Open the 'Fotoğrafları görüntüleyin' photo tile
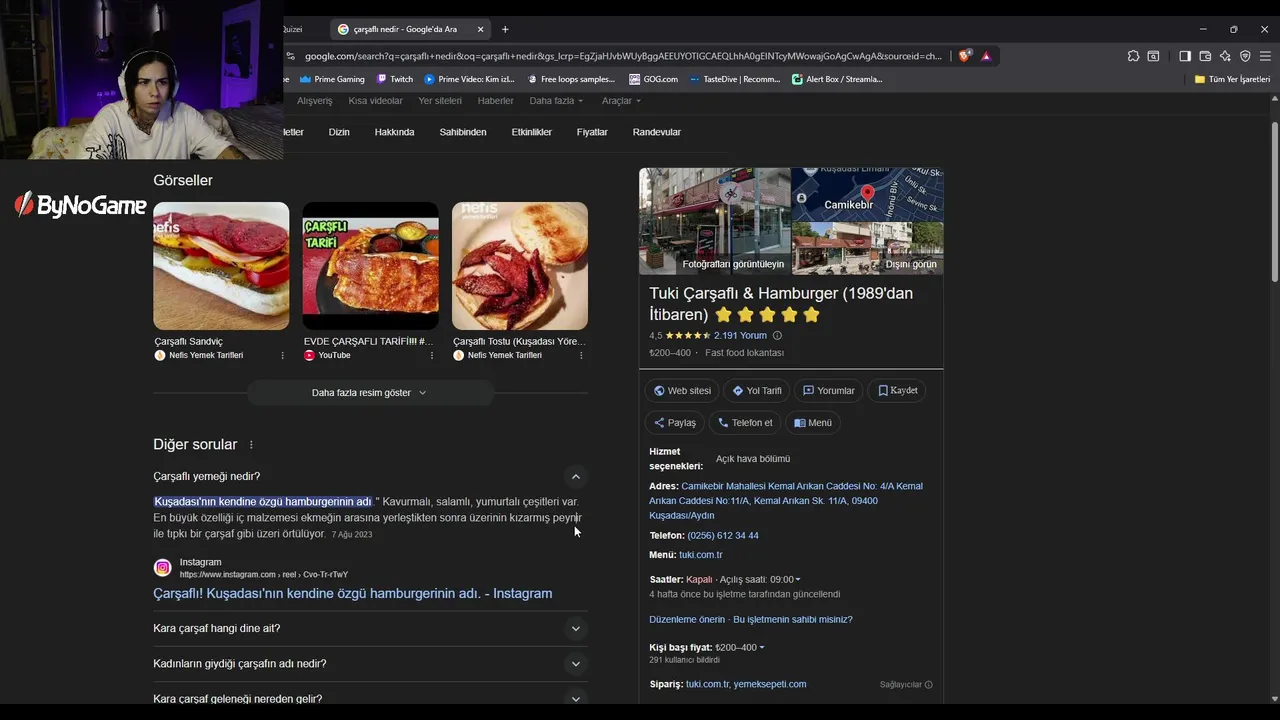This screenshot has width=1280, height=720. tap(715, 221)
